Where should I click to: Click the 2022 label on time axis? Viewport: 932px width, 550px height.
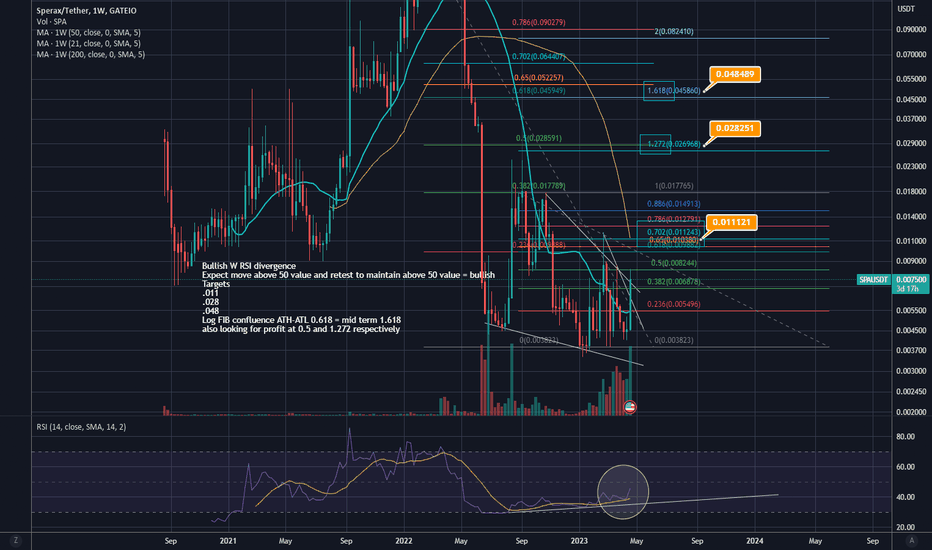coord(404,541)
